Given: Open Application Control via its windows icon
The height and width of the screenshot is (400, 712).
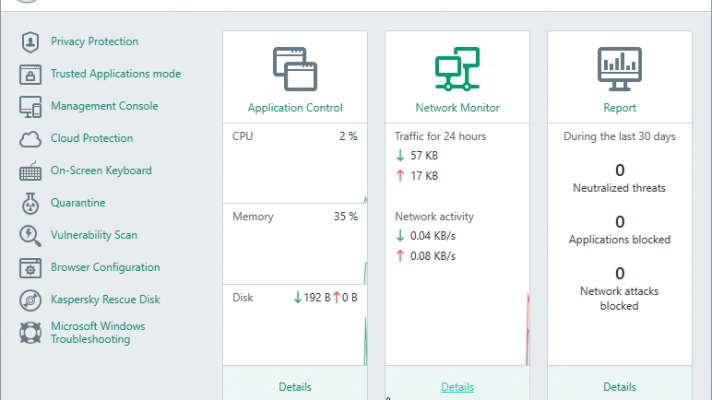Looking at the screenshot, I should click(x=295, y=68).
